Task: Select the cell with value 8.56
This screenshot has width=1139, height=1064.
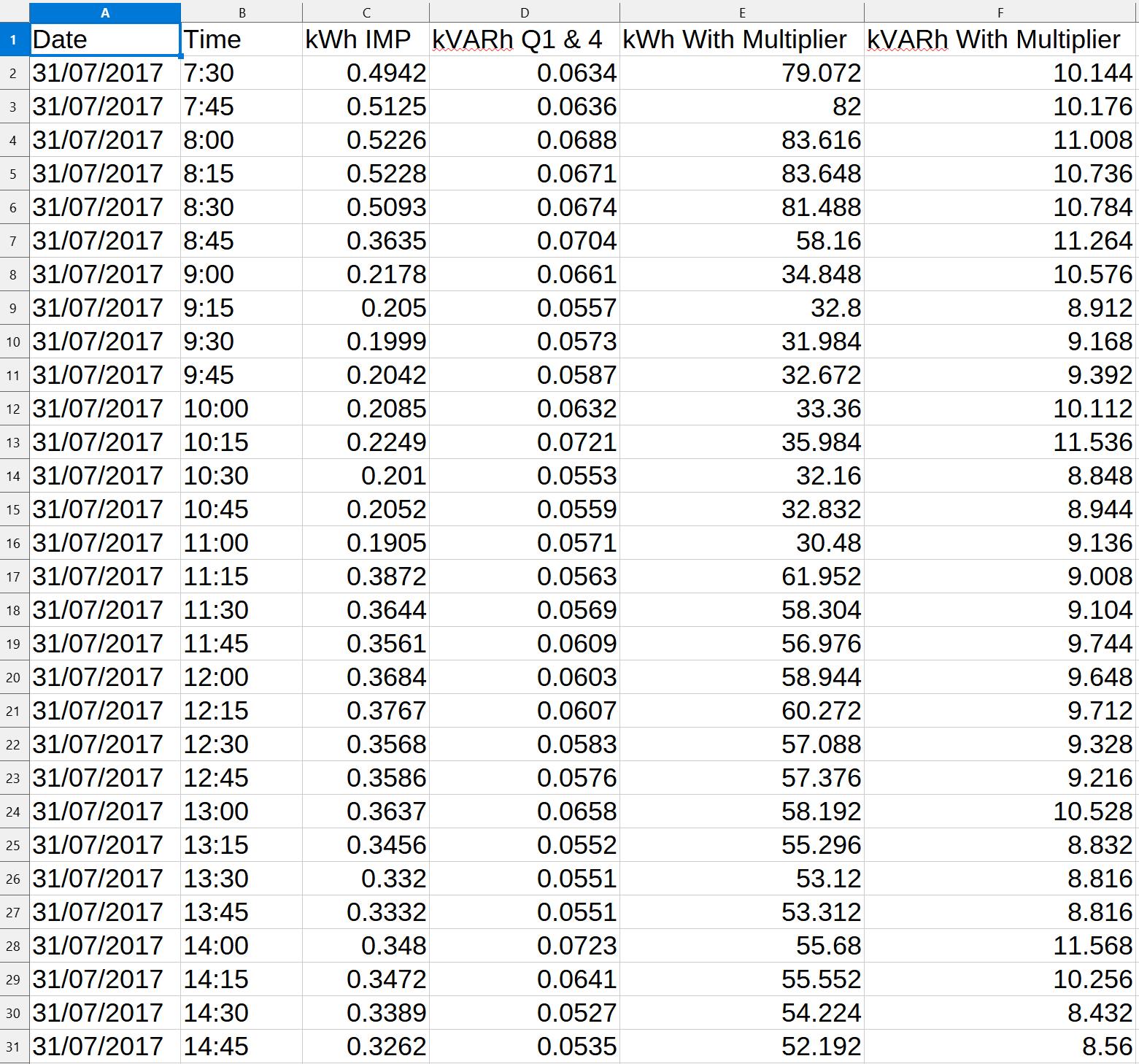Action: point(1000,1045)
